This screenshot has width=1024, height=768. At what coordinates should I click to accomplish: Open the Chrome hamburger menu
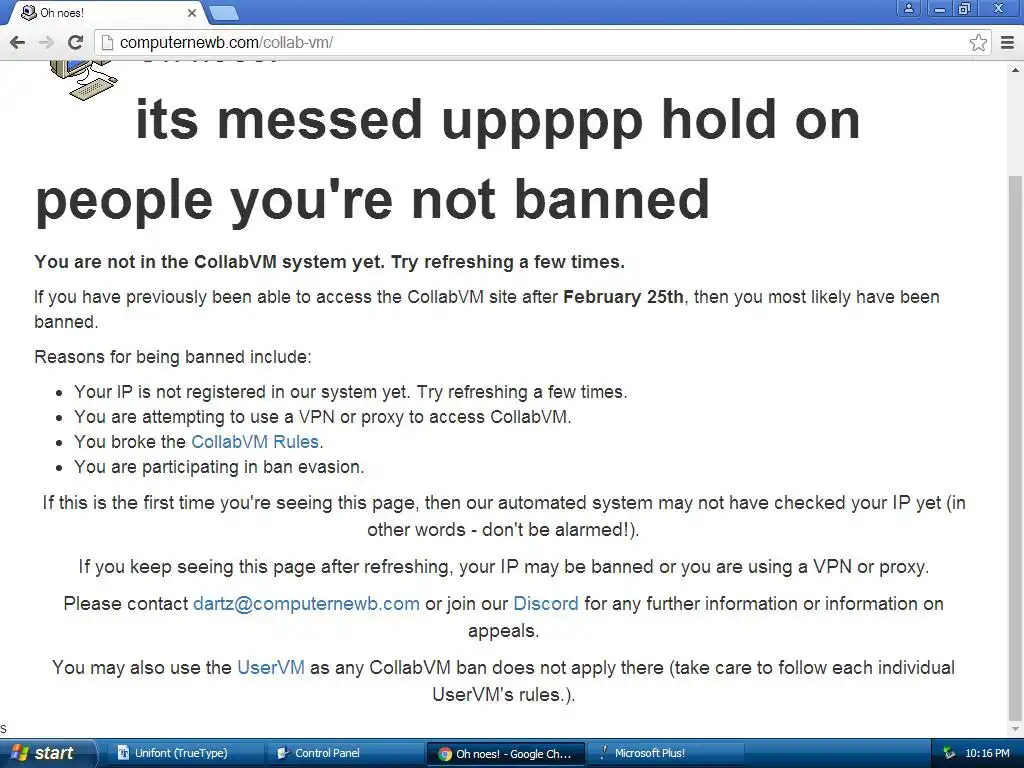(1008, 42)
